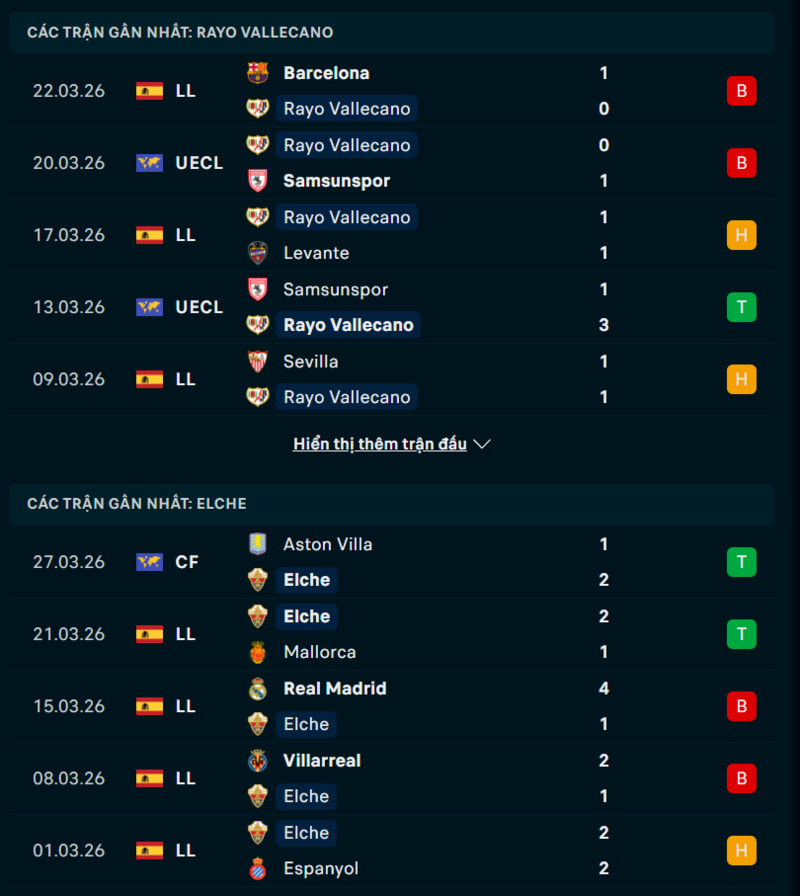The image size is (800, 896).
Task: Click the red B result badge for Barcelona match
Action: [741, 90]
